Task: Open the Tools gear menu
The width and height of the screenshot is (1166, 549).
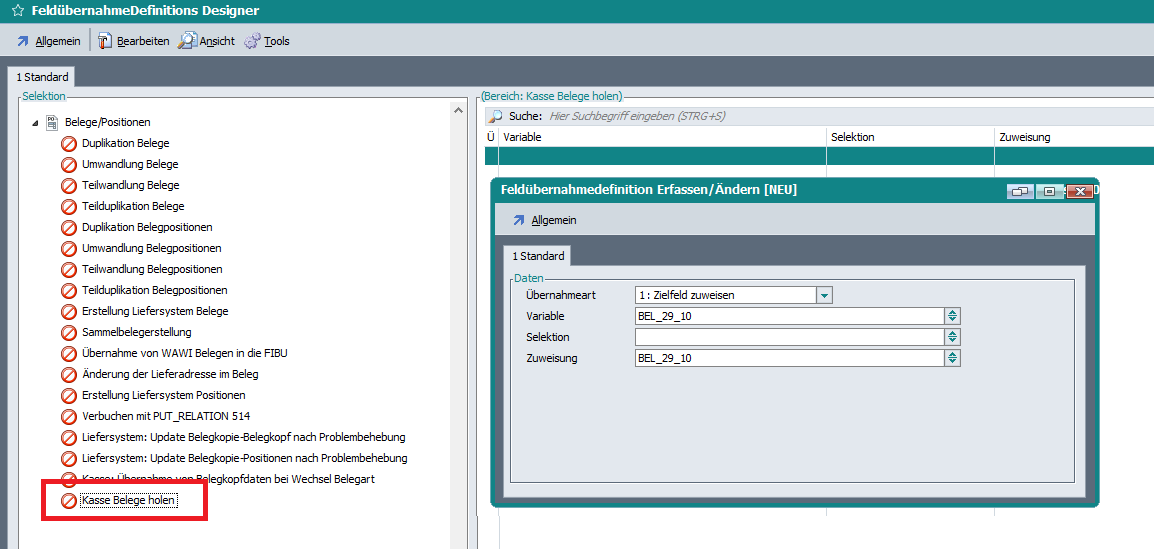Action: click(252, 41)
